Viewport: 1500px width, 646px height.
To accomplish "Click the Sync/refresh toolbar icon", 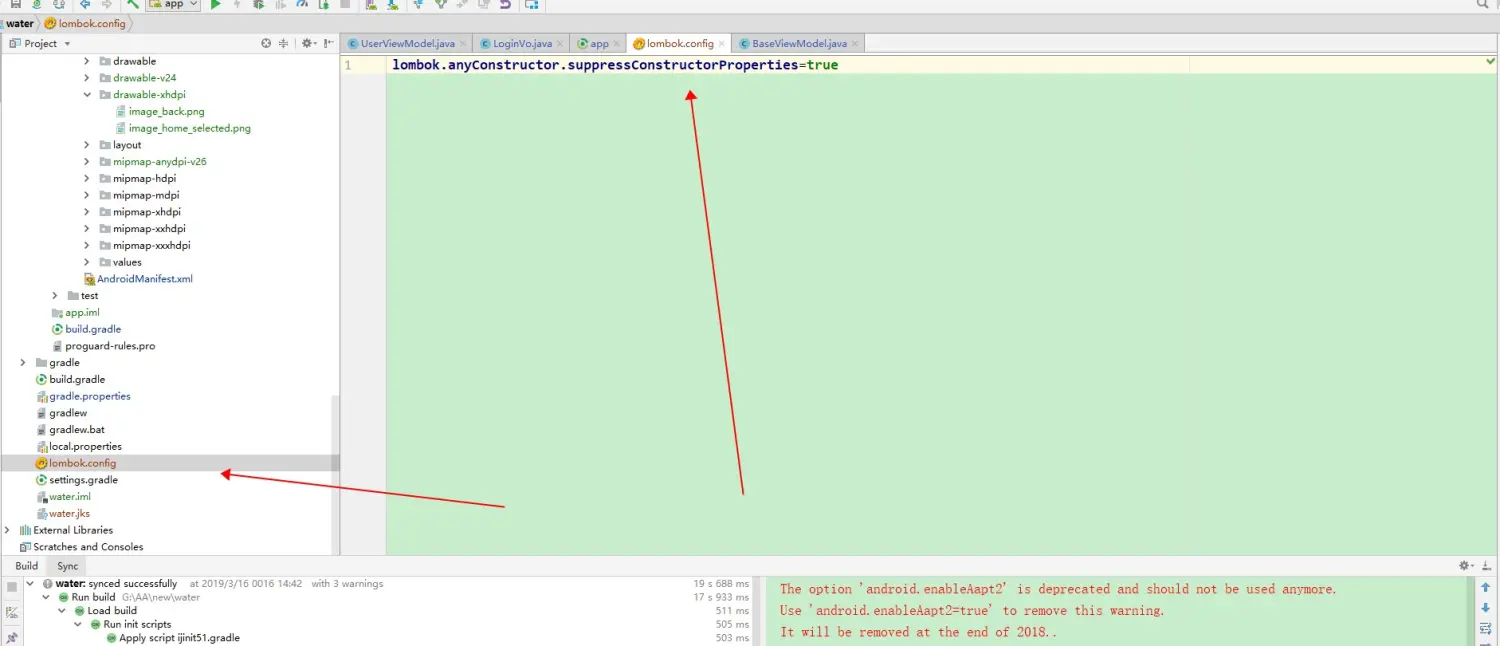I will [59, 4].
